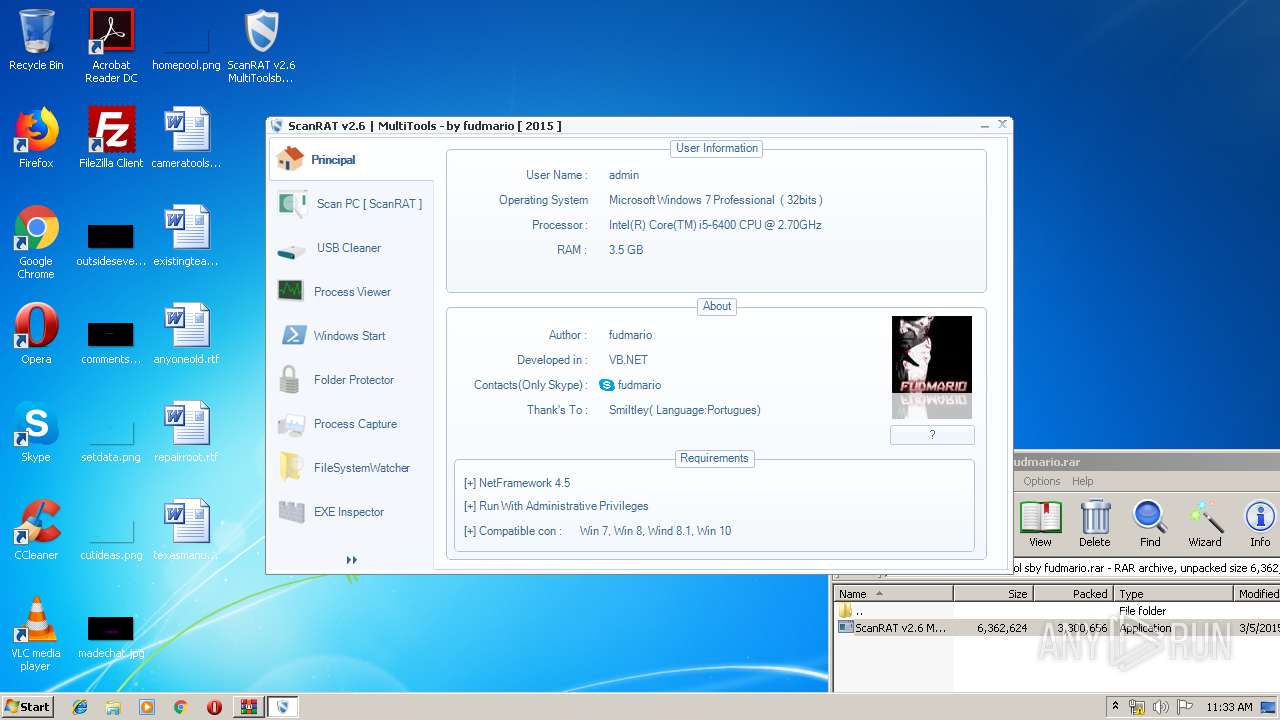Screen dimensions: 1280x720
Task: Click the FileSystemWatcher folder icon
Action: (x=290, y=467)
